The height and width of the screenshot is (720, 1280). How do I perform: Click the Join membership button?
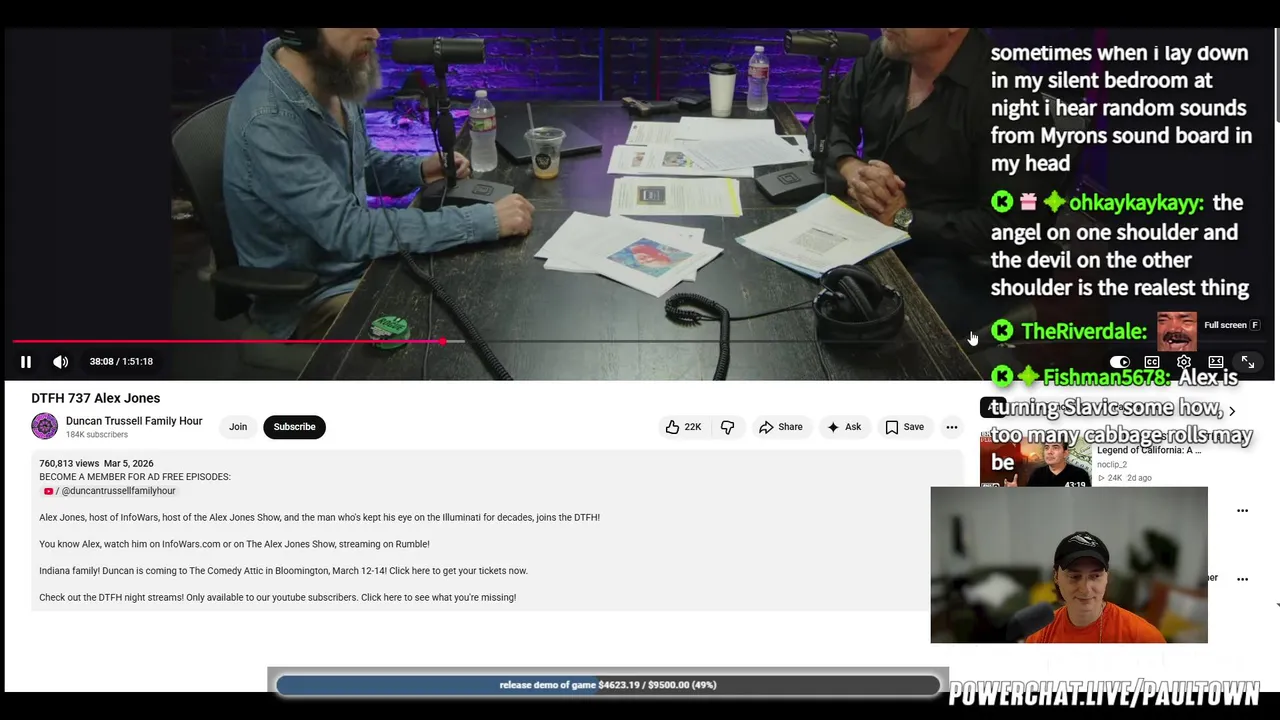(x=238, y=427)
